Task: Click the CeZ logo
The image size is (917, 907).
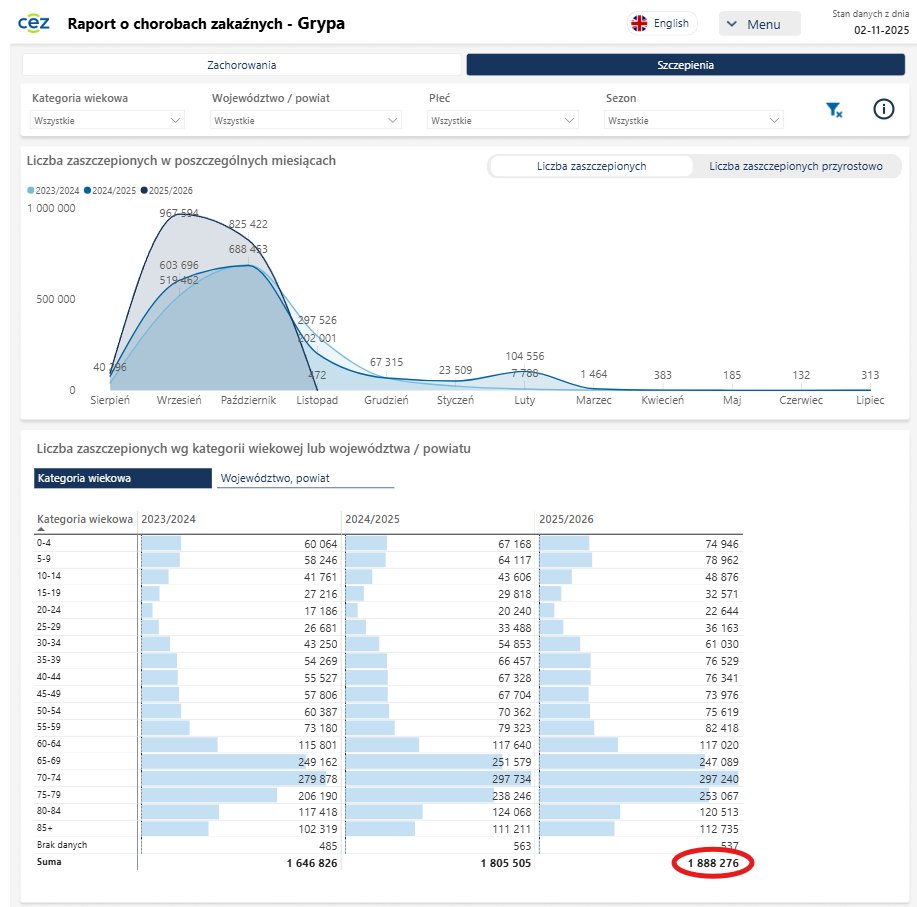Action: tap(33, 23)
